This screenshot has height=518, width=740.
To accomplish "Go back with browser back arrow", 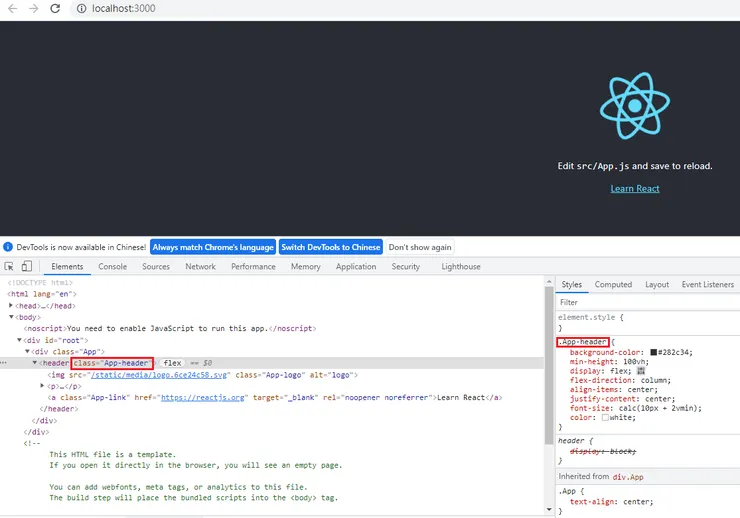I will pos(12,8).
